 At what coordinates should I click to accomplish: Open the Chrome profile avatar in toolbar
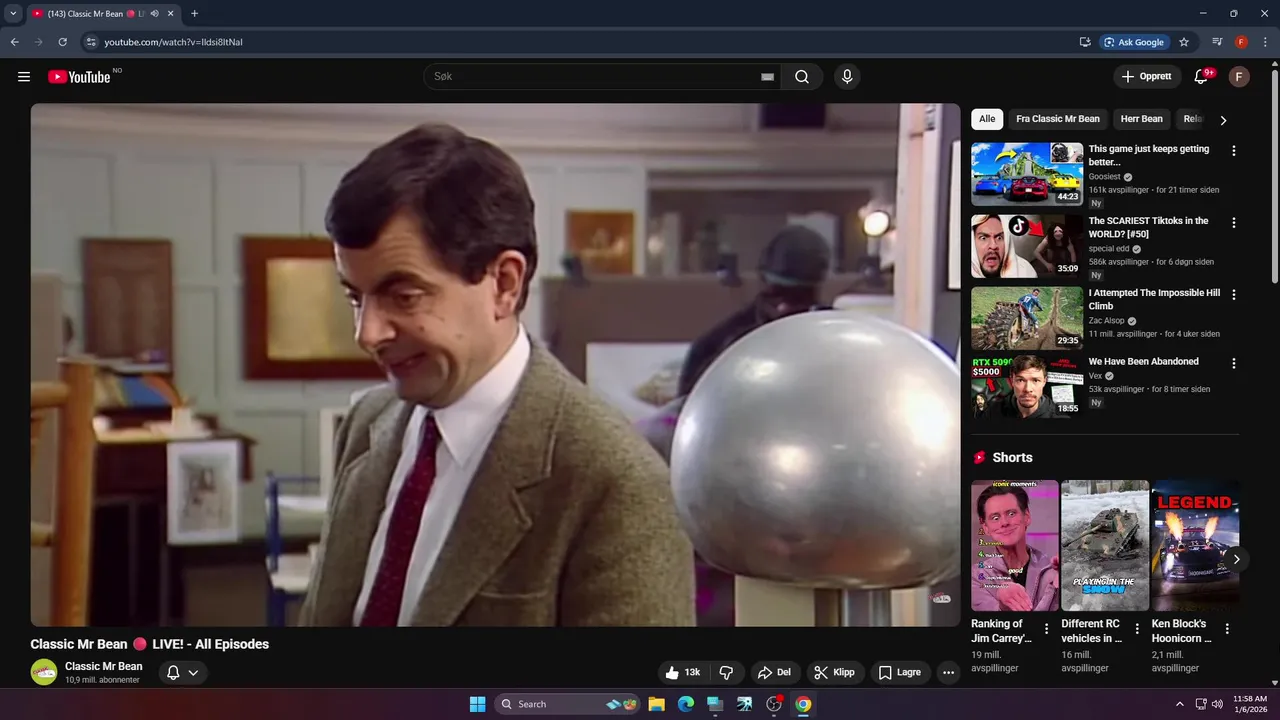1241,42
